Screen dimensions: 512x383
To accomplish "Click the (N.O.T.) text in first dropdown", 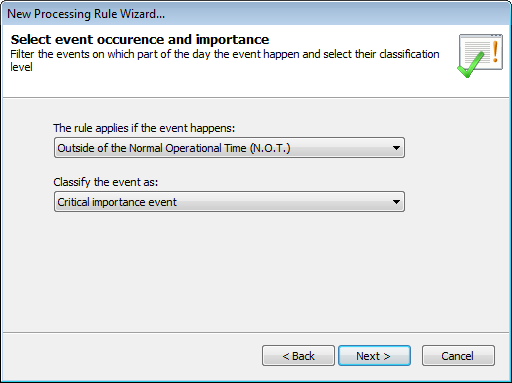I will 270,148.
